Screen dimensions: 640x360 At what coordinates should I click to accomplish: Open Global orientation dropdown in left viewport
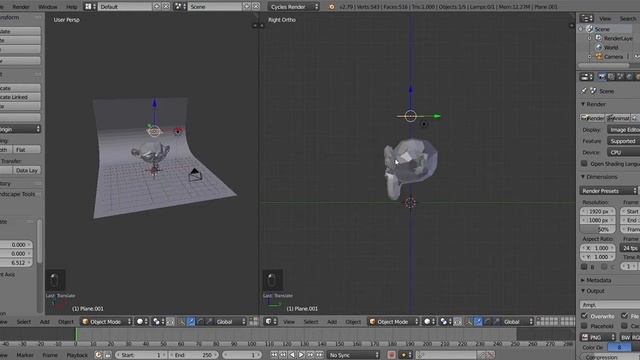click(x=231, y=322)
